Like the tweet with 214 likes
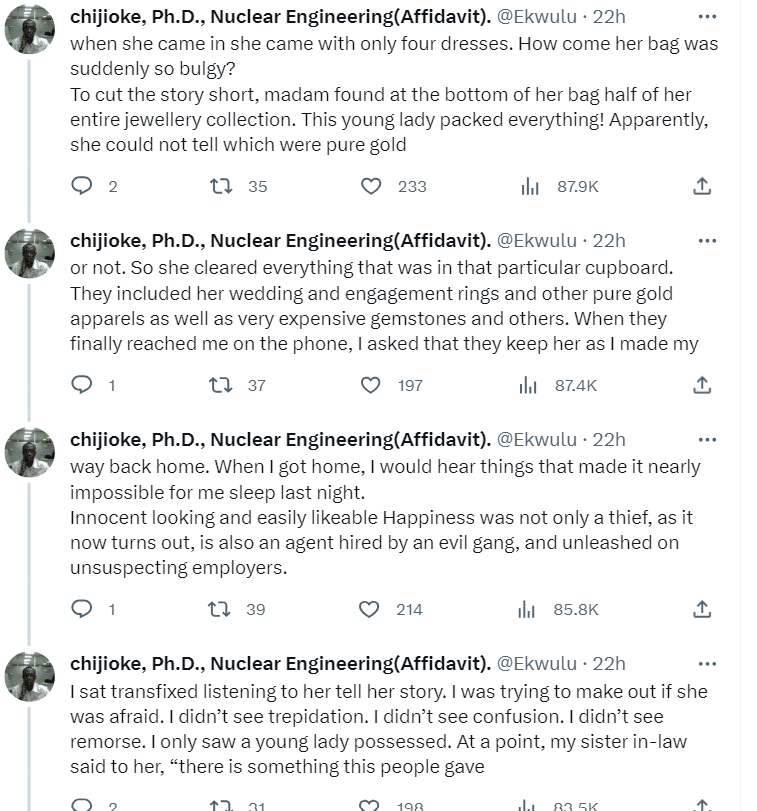757x811 pixels. pyautogui.click(x=371, y=609)
